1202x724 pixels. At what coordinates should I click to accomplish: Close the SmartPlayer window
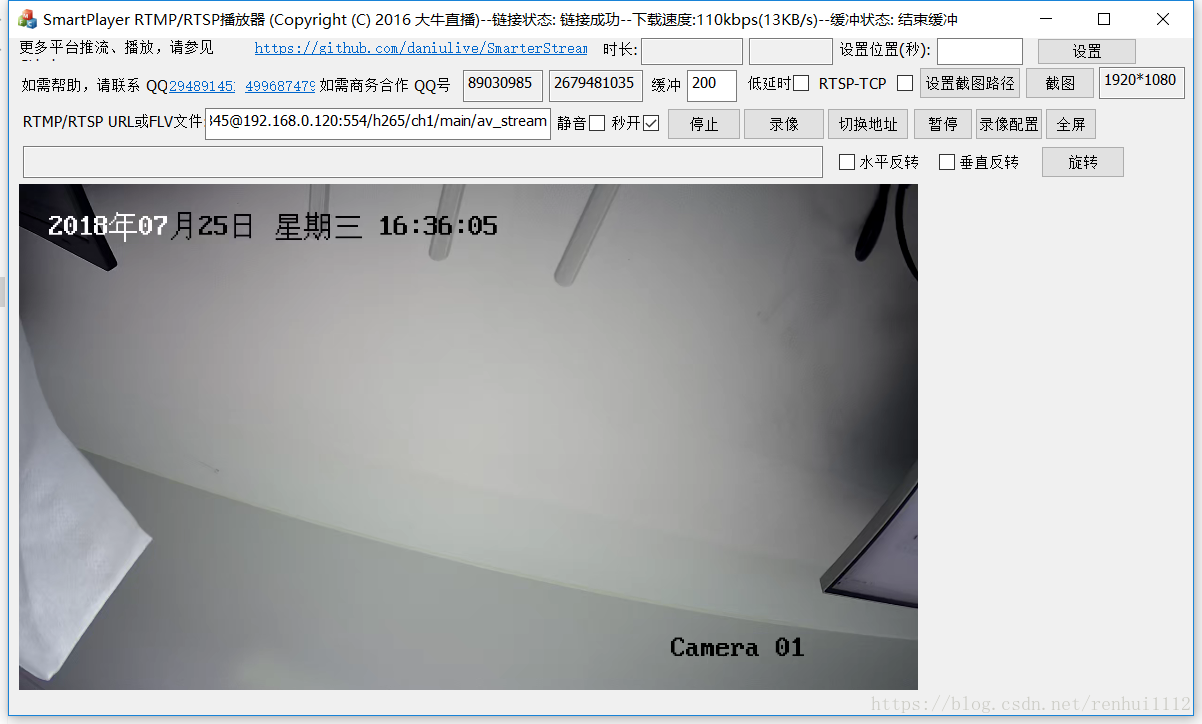tap(1163, 19)
